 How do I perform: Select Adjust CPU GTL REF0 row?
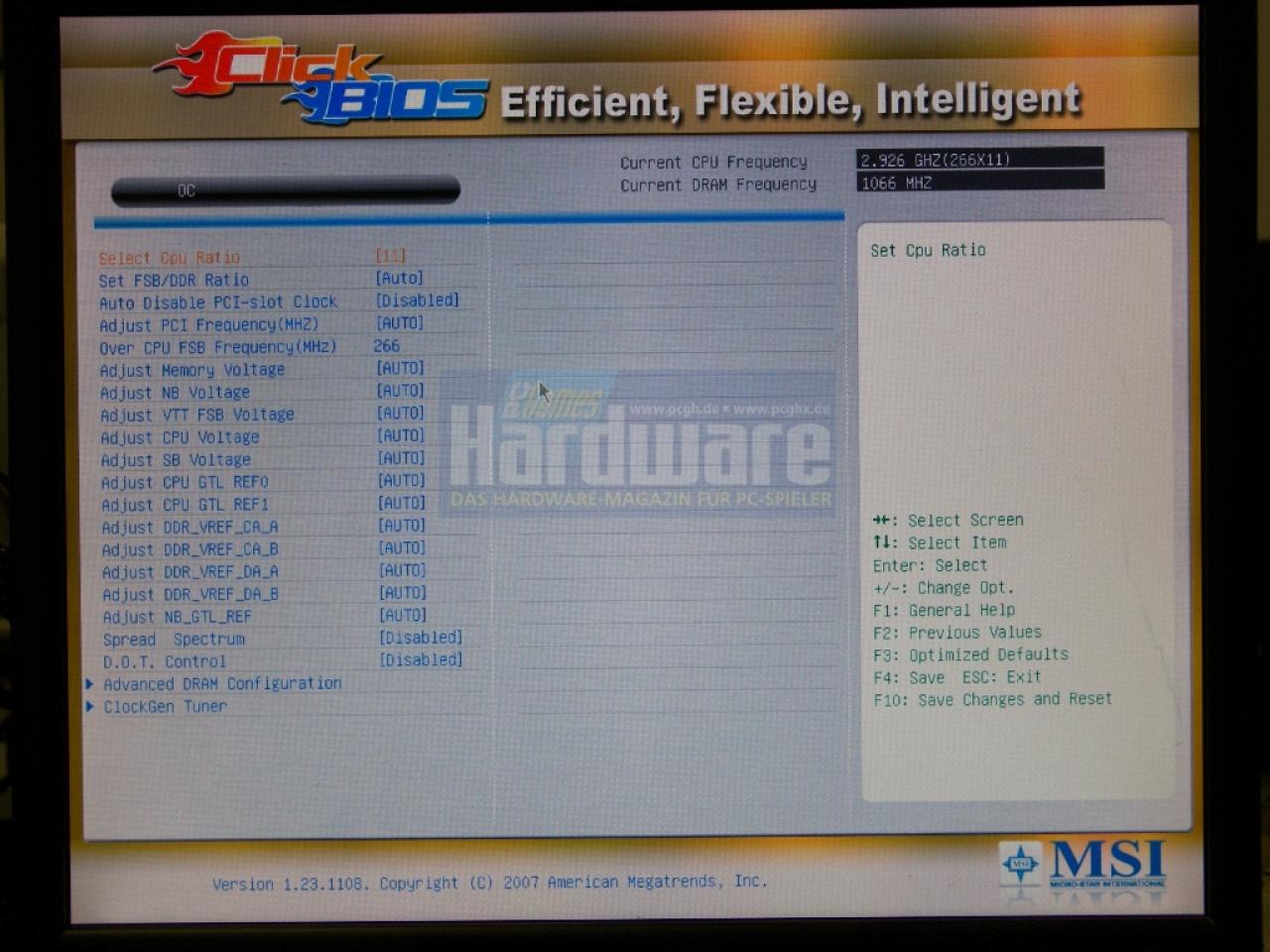click(x=185, y=483)
